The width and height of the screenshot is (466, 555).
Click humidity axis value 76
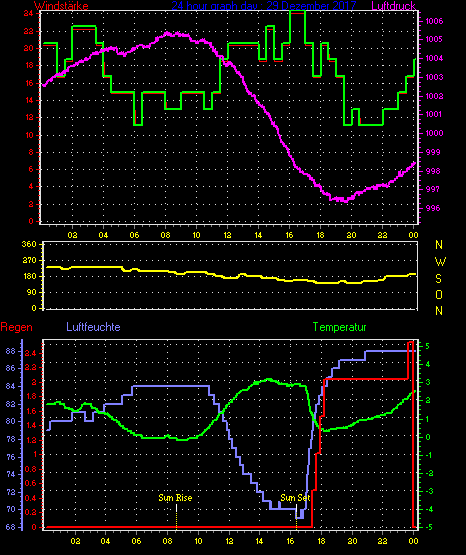(x=11, y=457)
